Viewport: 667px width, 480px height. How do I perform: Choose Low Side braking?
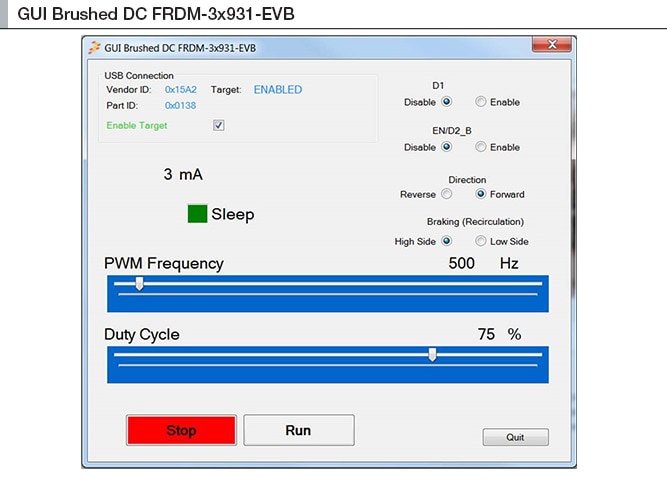tap(481, 241)
